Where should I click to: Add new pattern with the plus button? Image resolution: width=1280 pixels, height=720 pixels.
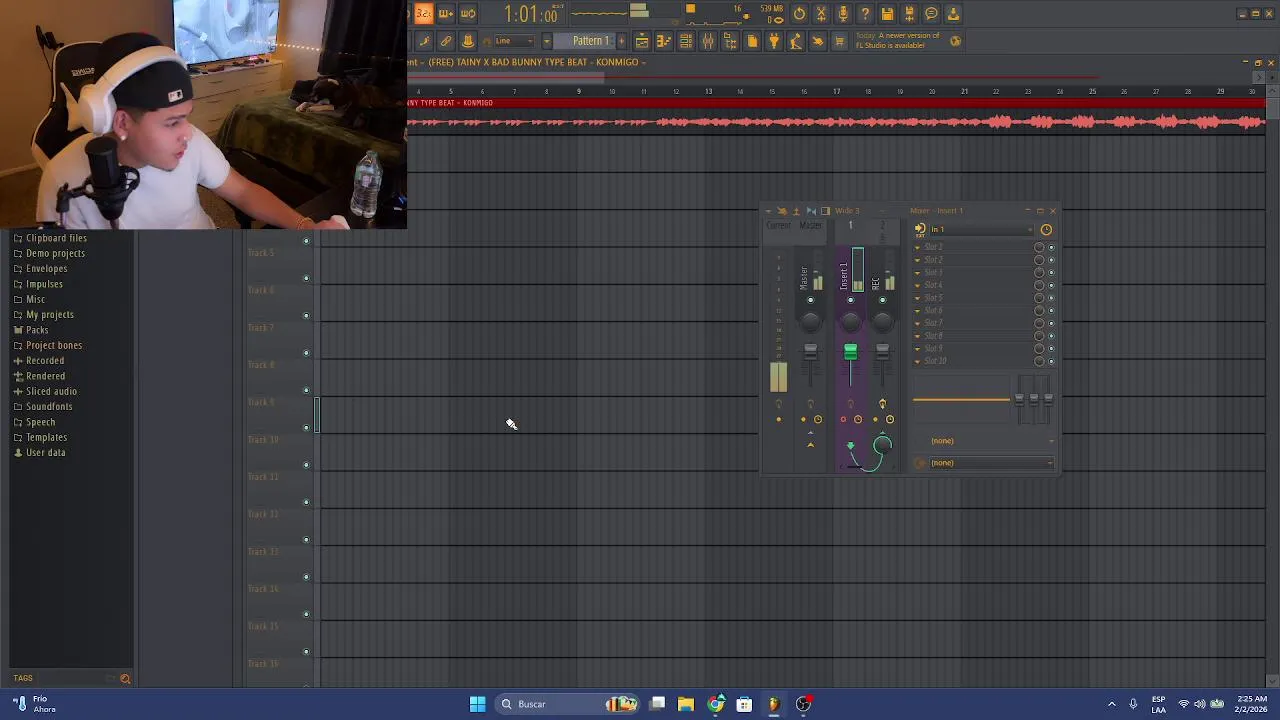click(x=621, y=41)
